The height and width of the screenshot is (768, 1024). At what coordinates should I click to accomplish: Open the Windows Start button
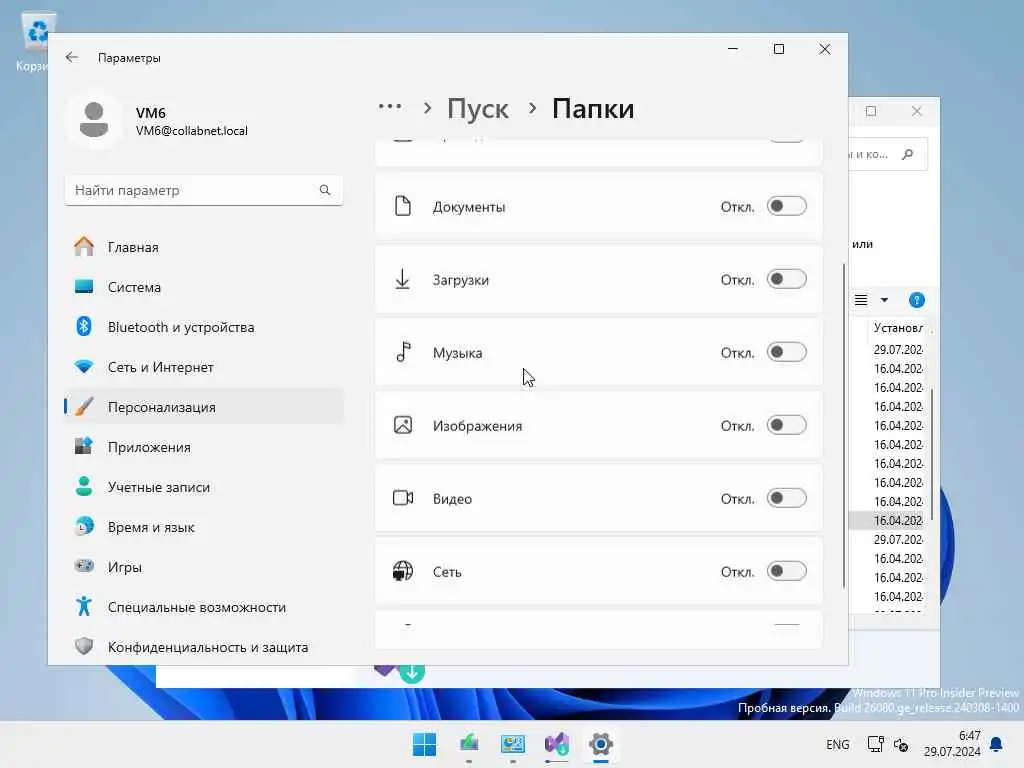(x=424, y=744)
